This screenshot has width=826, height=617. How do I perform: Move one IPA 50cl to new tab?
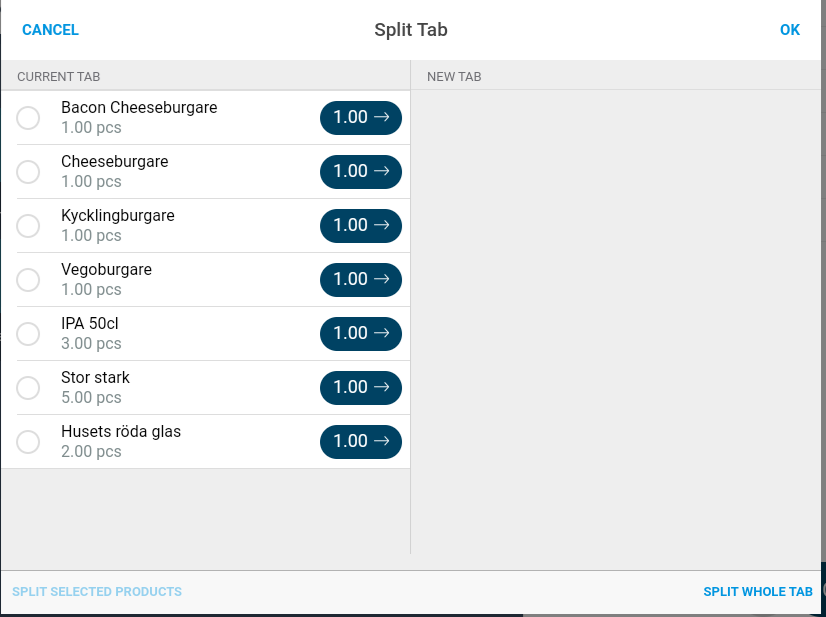coord(361,334)
